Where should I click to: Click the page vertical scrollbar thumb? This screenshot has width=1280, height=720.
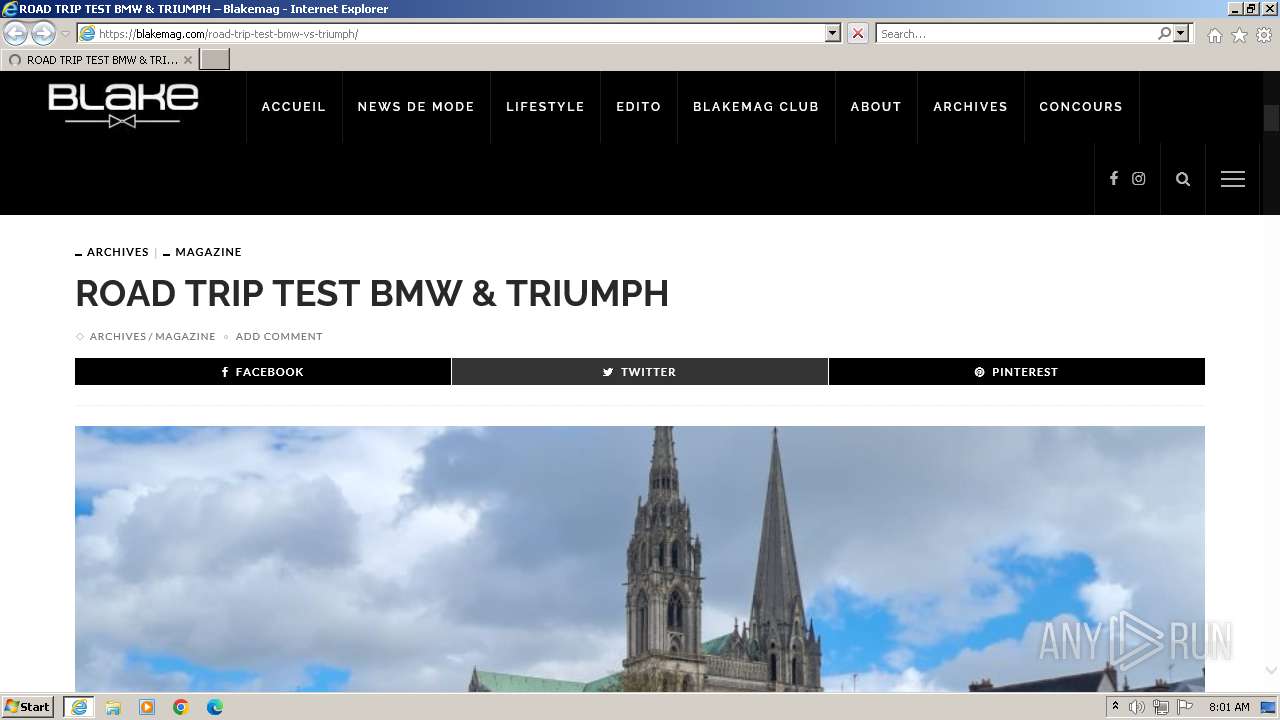pos(1271,118)
